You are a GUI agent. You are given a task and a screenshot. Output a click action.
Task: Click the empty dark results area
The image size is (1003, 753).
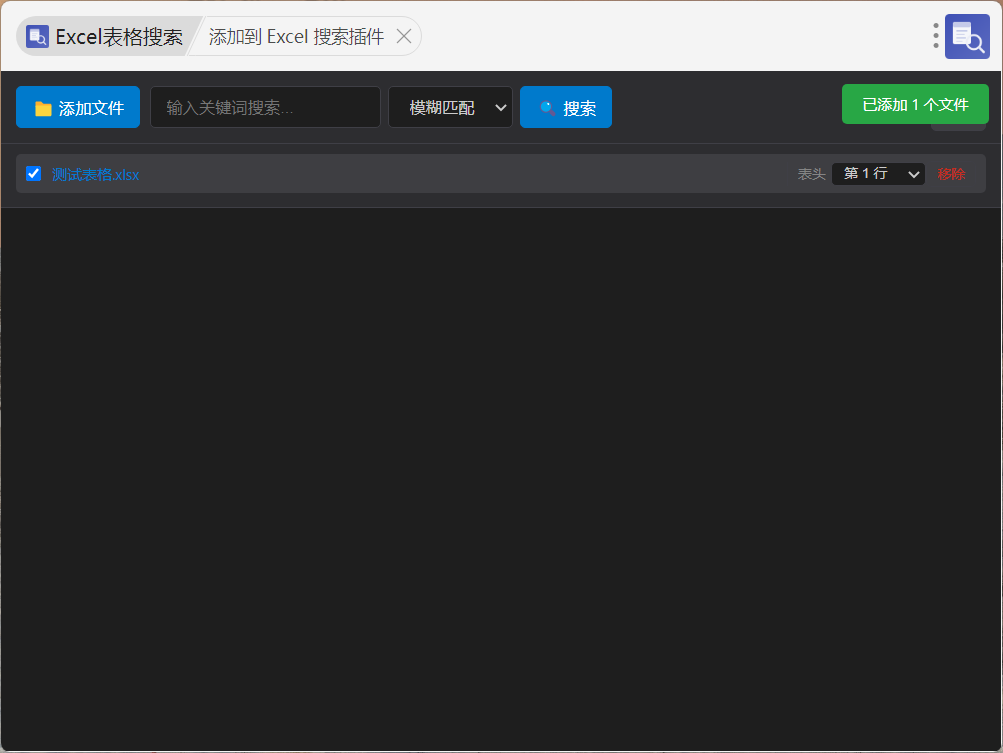coord(501,479)
